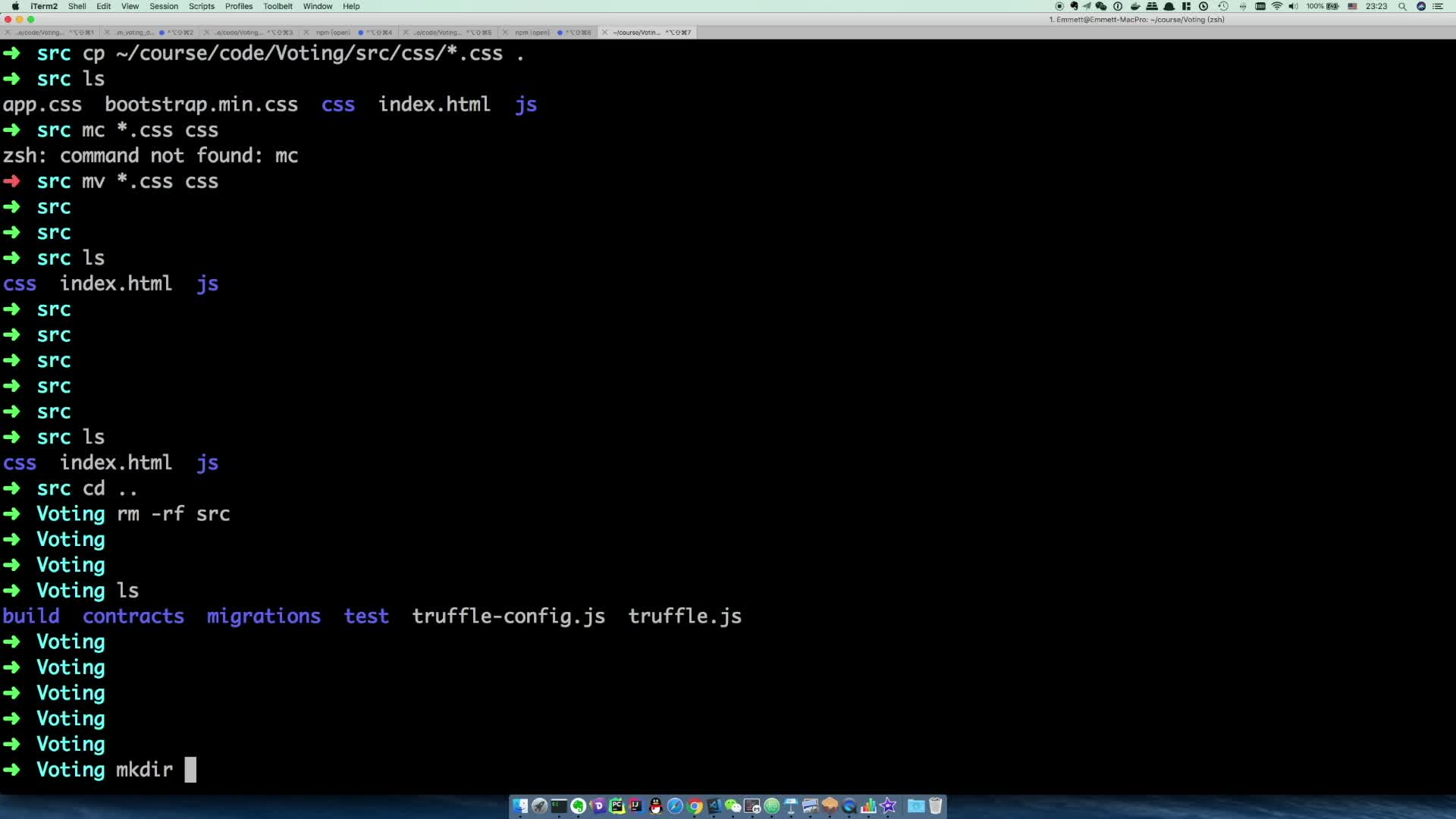Click the 'migrations' directory name
The height and width of the screenshot is (819, 1456).
264,616
